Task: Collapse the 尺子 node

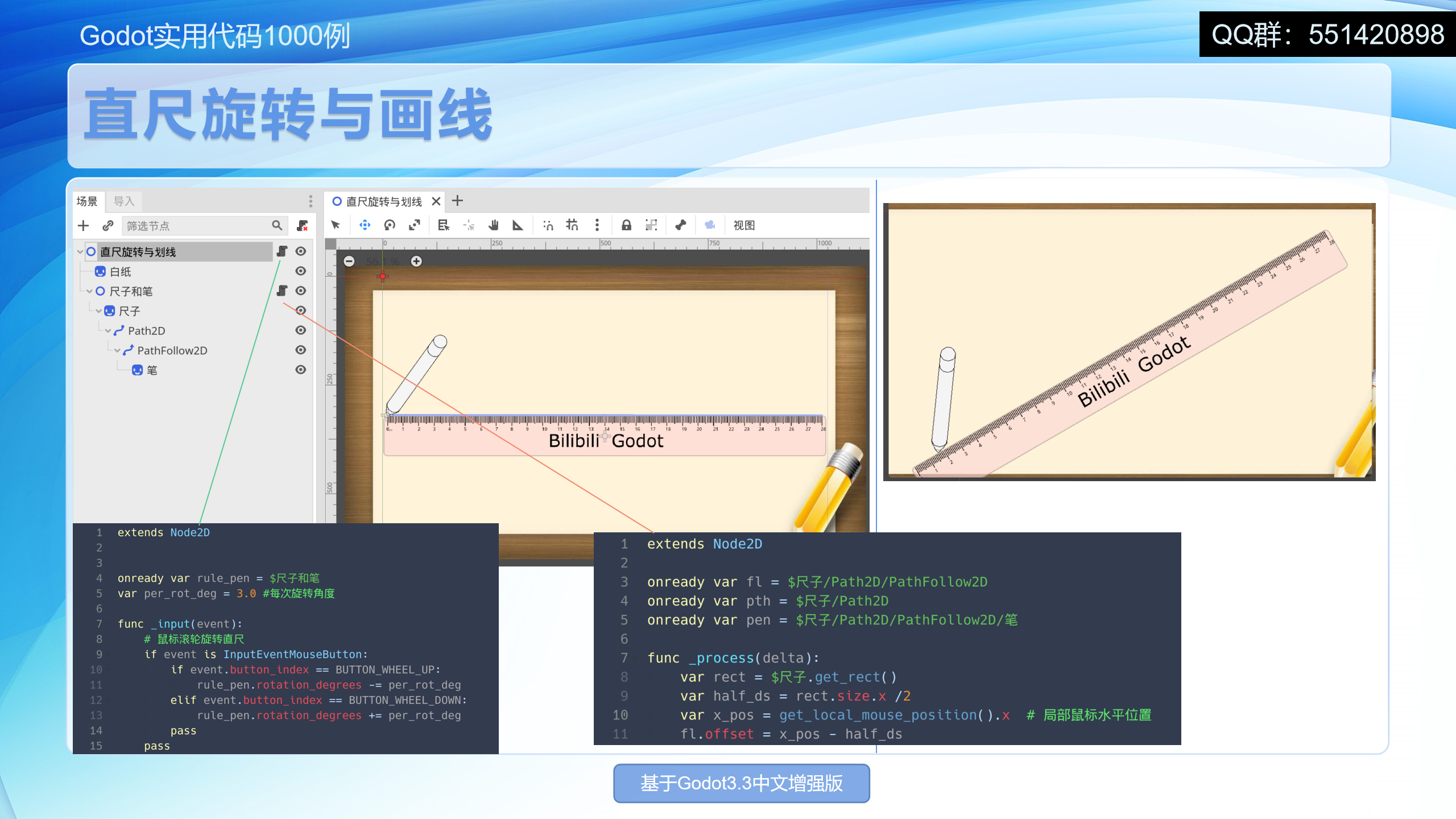Action: click(x=99, y=311)
